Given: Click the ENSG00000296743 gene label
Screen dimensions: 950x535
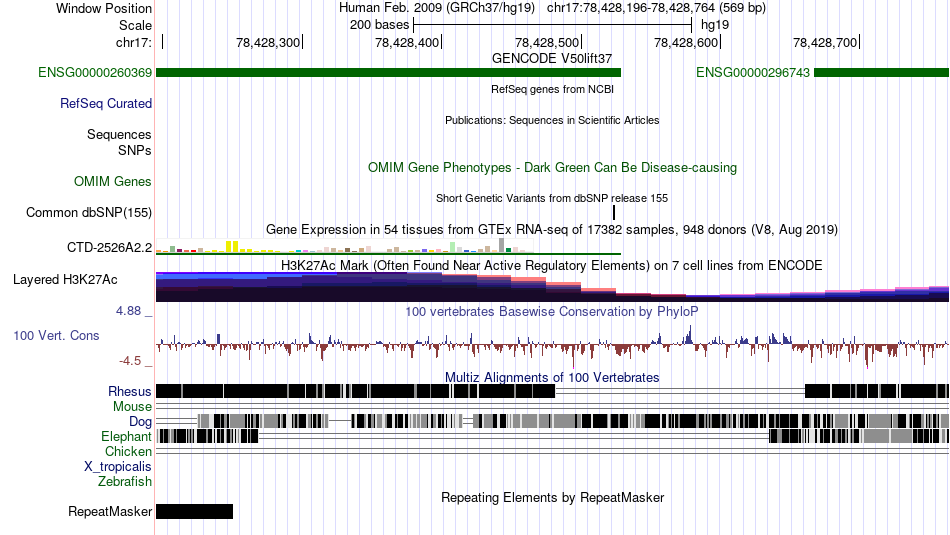Looking at the screenshot, I should click(752, 73).
